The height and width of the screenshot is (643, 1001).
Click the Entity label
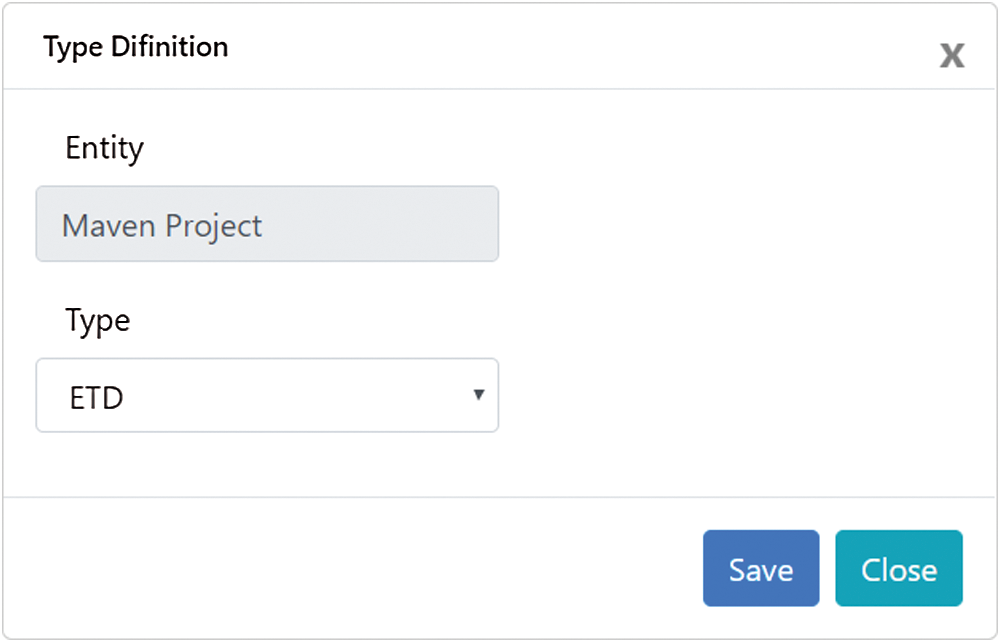coord(104,148)
